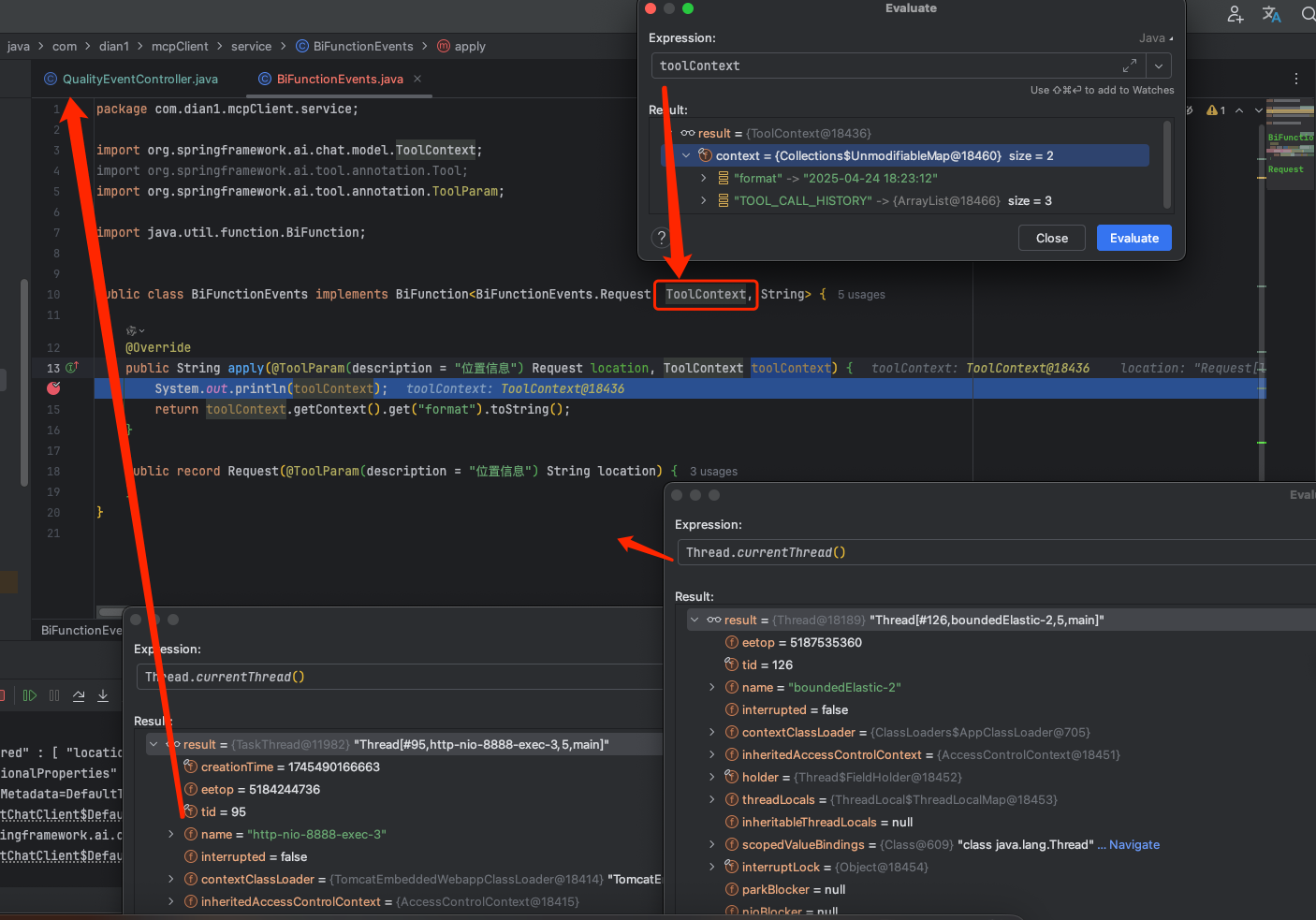Click the field icon of creationTime row

191,767
